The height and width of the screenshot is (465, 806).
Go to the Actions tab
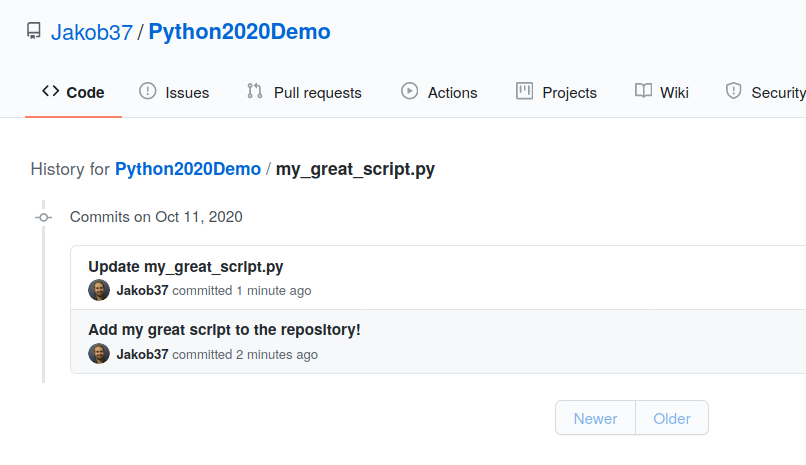pyautogui.click(x=439, y=92)
